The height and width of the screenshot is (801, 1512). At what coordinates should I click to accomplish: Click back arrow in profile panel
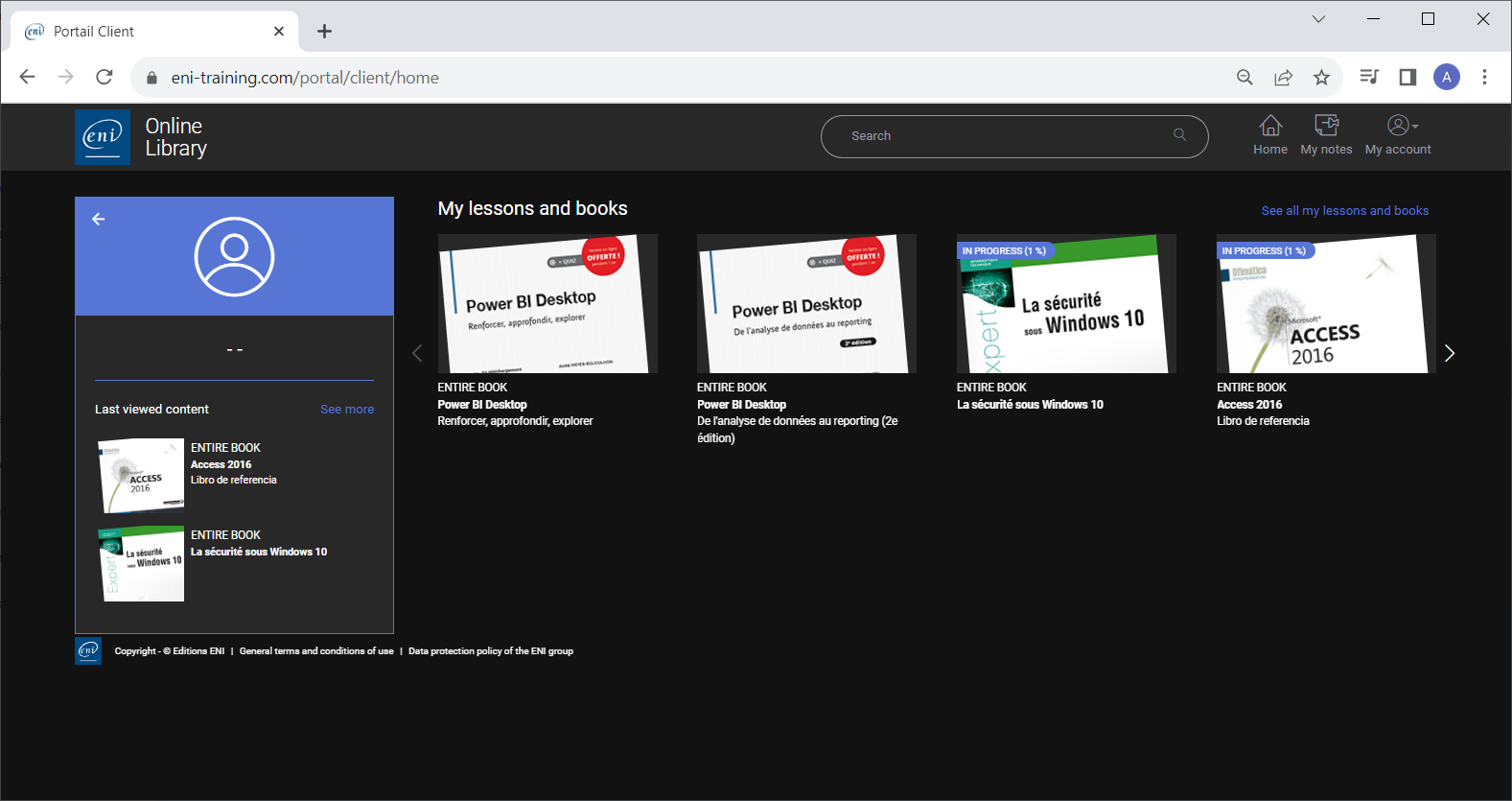tap(98, 219)
